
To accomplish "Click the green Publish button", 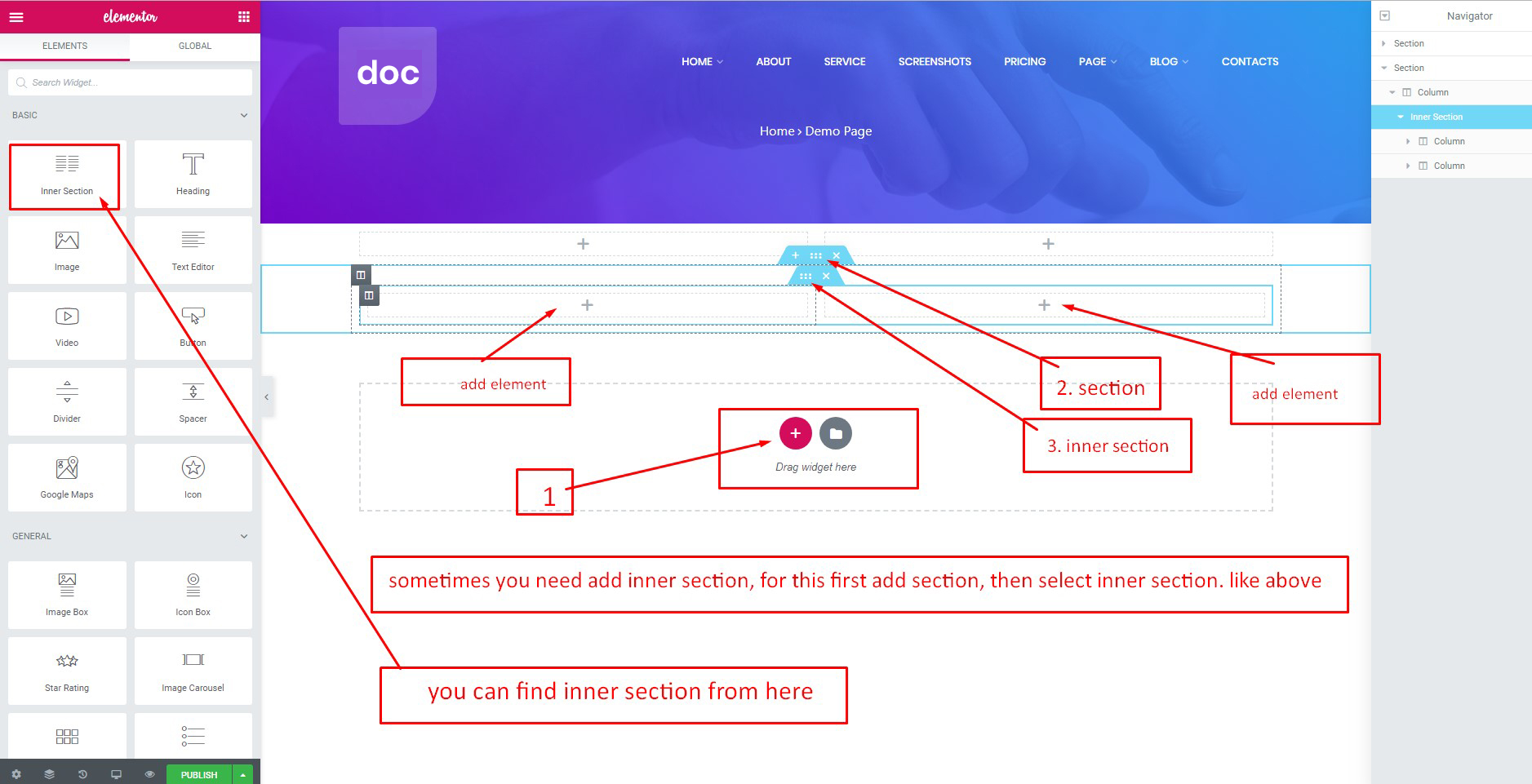I will 199,774.
